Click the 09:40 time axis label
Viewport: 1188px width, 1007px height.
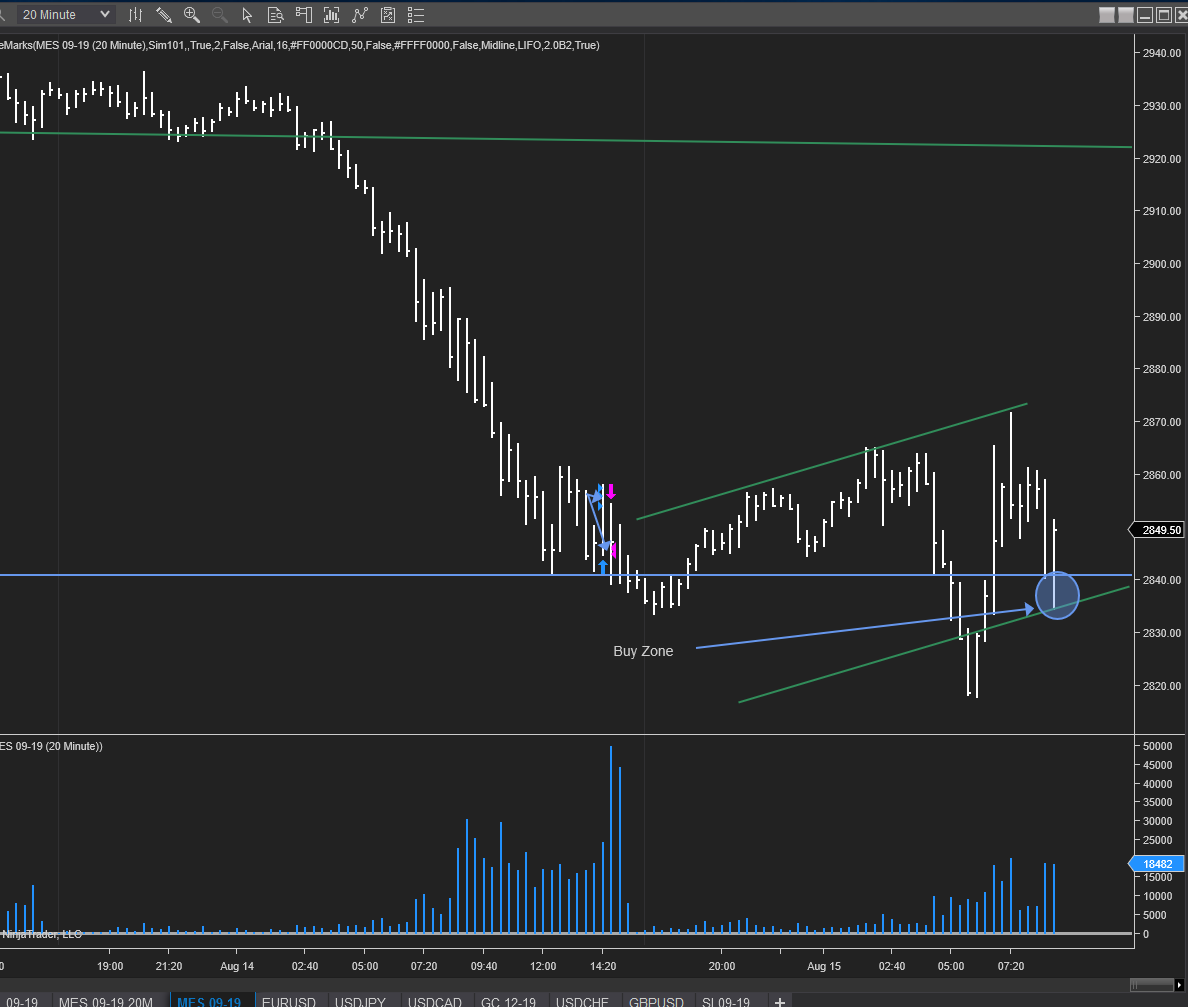point(483,966)
